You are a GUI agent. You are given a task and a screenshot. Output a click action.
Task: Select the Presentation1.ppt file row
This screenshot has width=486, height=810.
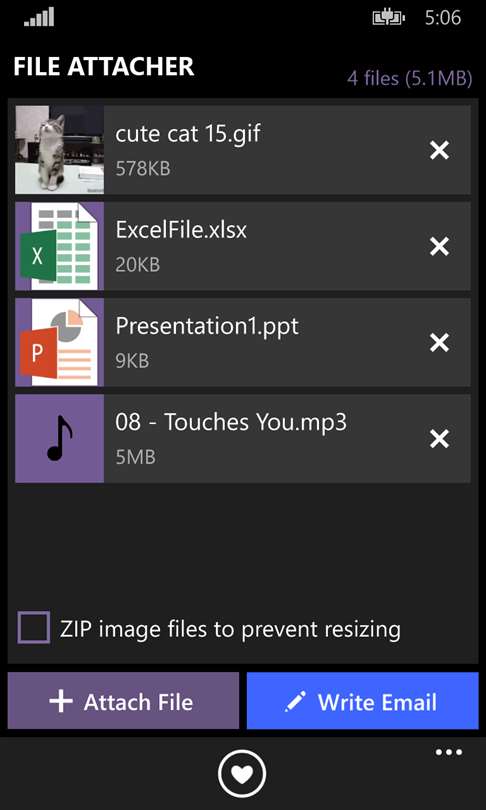tap(243, 342)
